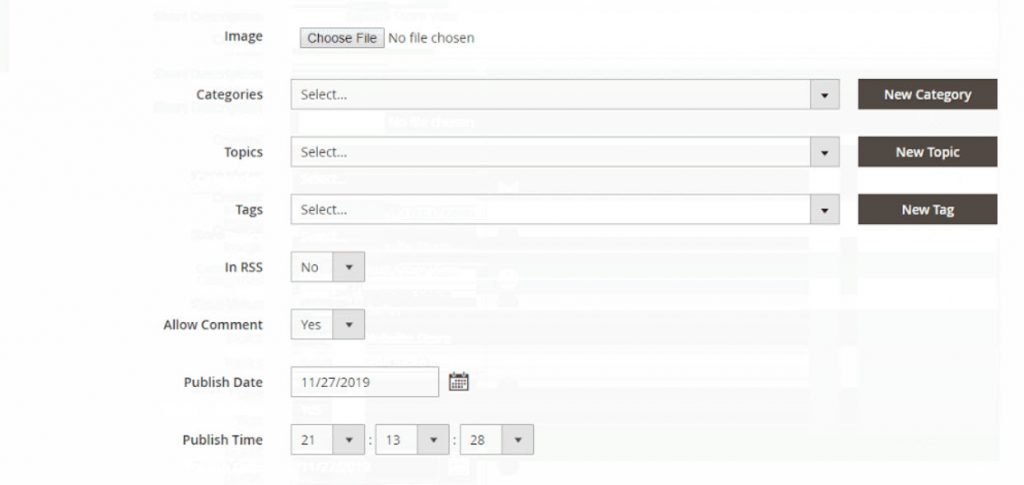Expand the Topics dropdown arrow
Viewport: 1024px width, 485px height.
click(825, 152)
